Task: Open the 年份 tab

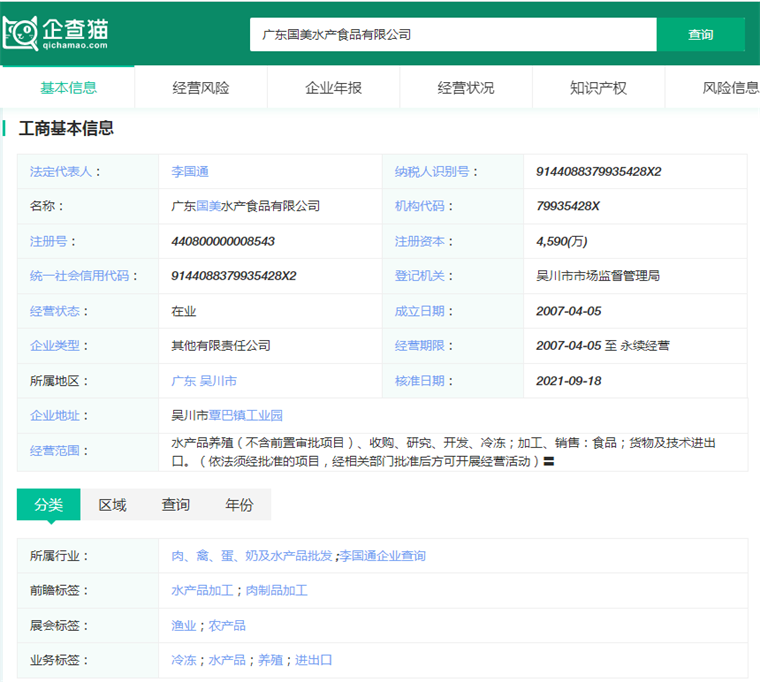Action: [239, 505]
